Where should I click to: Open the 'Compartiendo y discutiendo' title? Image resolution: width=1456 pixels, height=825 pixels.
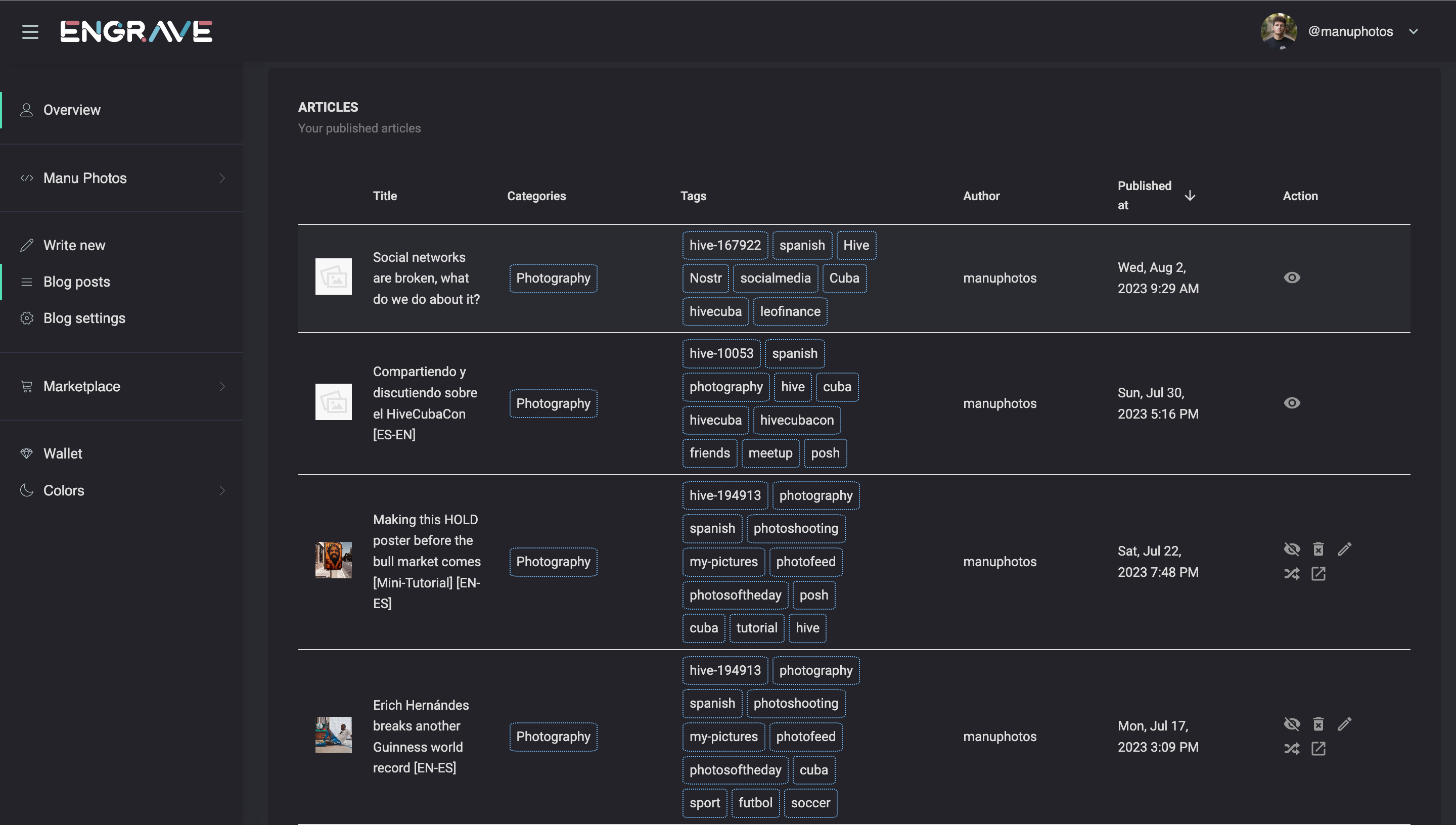click(x=425, y=403)
